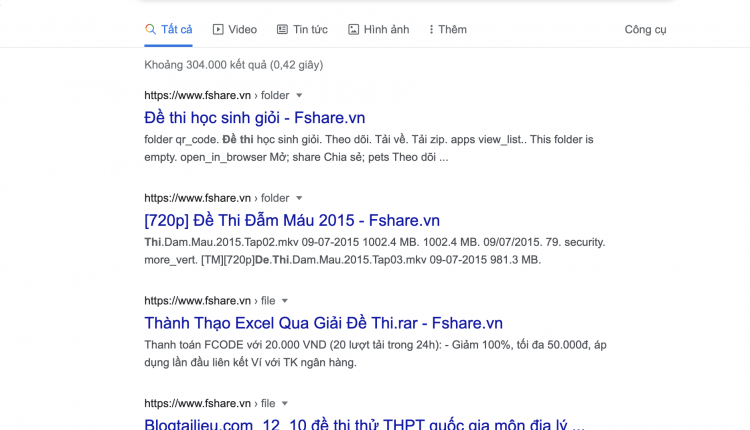This screenshot has height=430, width=750.
Task: Click the Video play icon
Action: coord(218,29)
